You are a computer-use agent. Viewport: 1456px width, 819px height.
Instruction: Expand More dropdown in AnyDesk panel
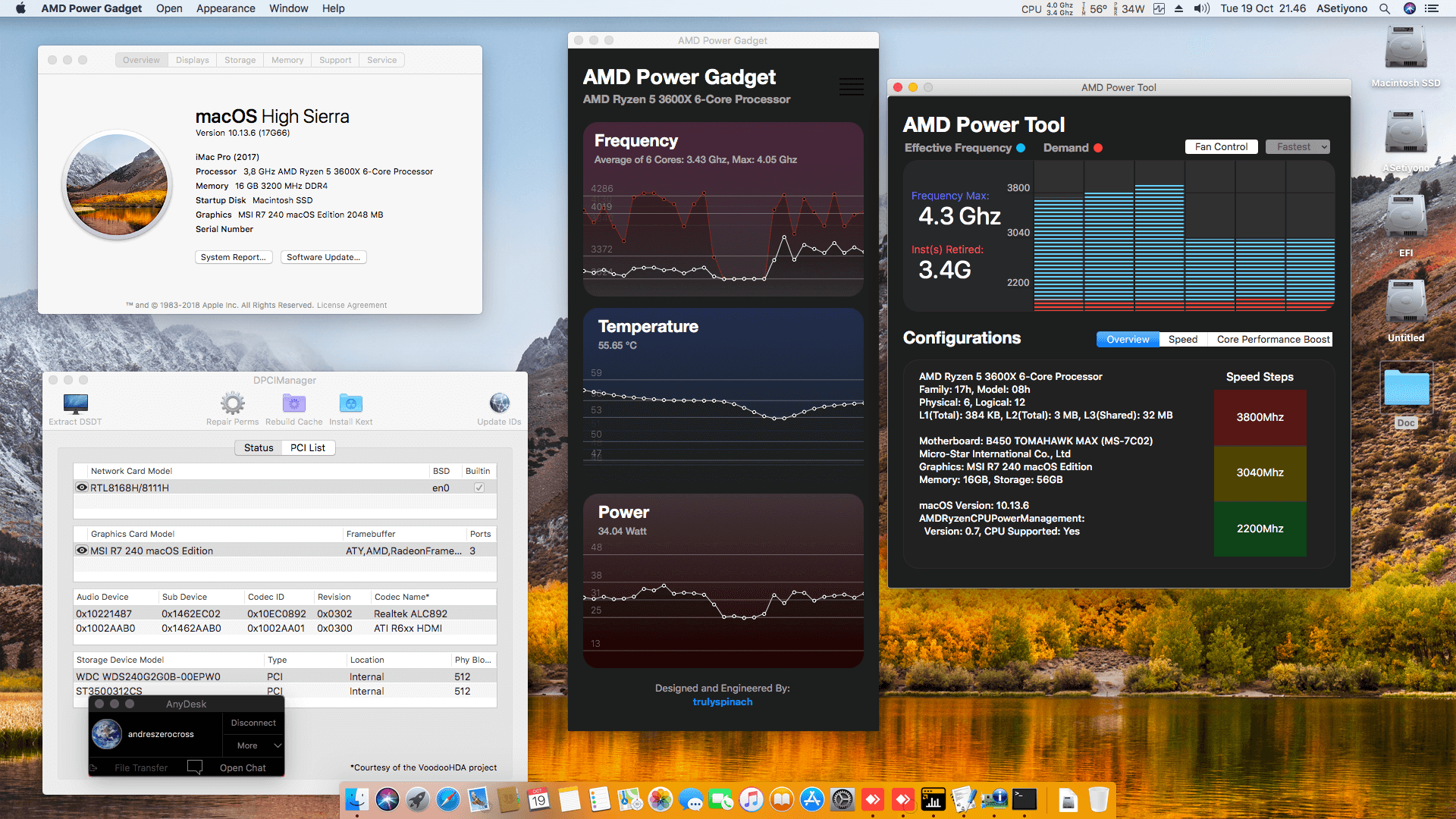[x=259, y=745]
